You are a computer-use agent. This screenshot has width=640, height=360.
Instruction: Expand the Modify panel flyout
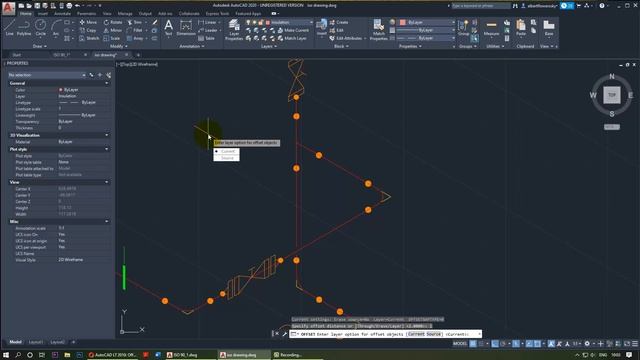tap(118, 46)
